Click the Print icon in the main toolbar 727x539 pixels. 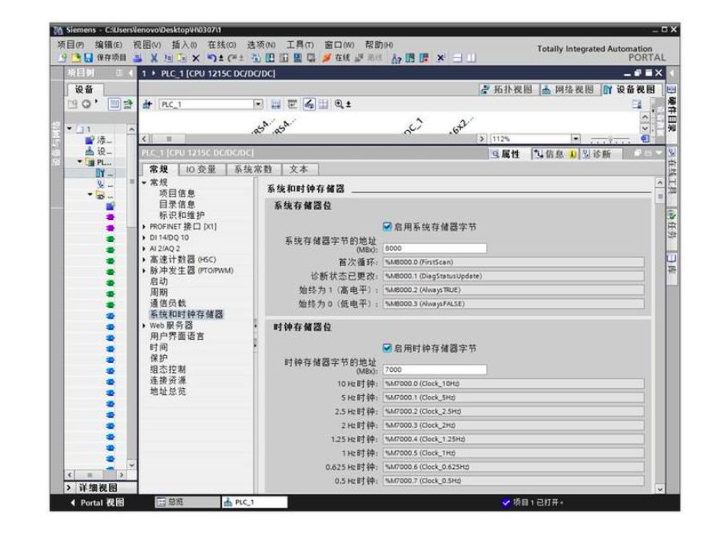(x=138, y=58)
